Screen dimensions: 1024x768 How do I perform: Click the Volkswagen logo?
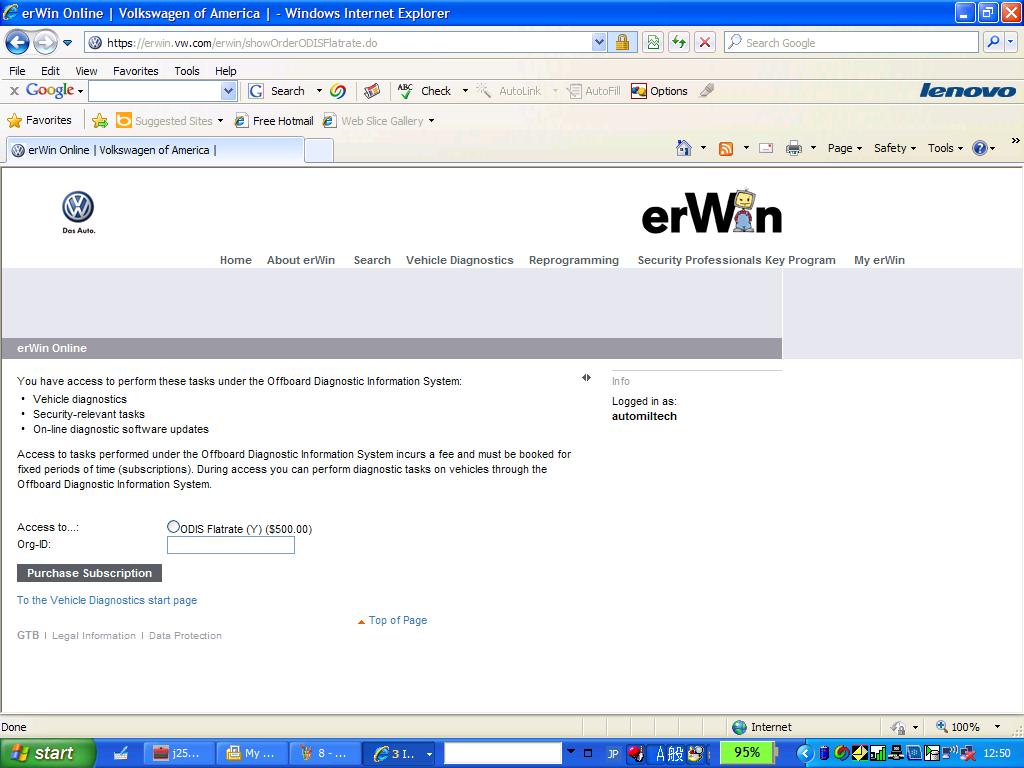[78, 212]
